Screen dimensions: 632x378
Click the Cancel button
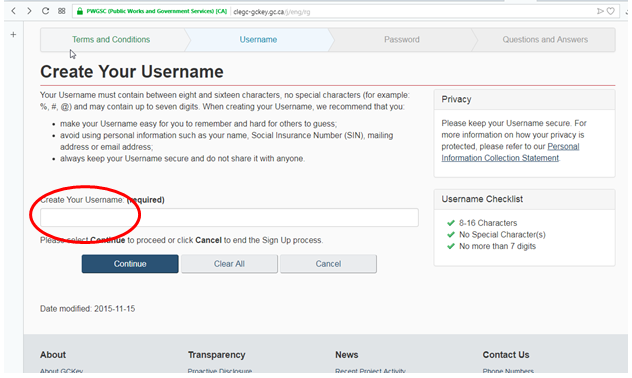point(328,264)
